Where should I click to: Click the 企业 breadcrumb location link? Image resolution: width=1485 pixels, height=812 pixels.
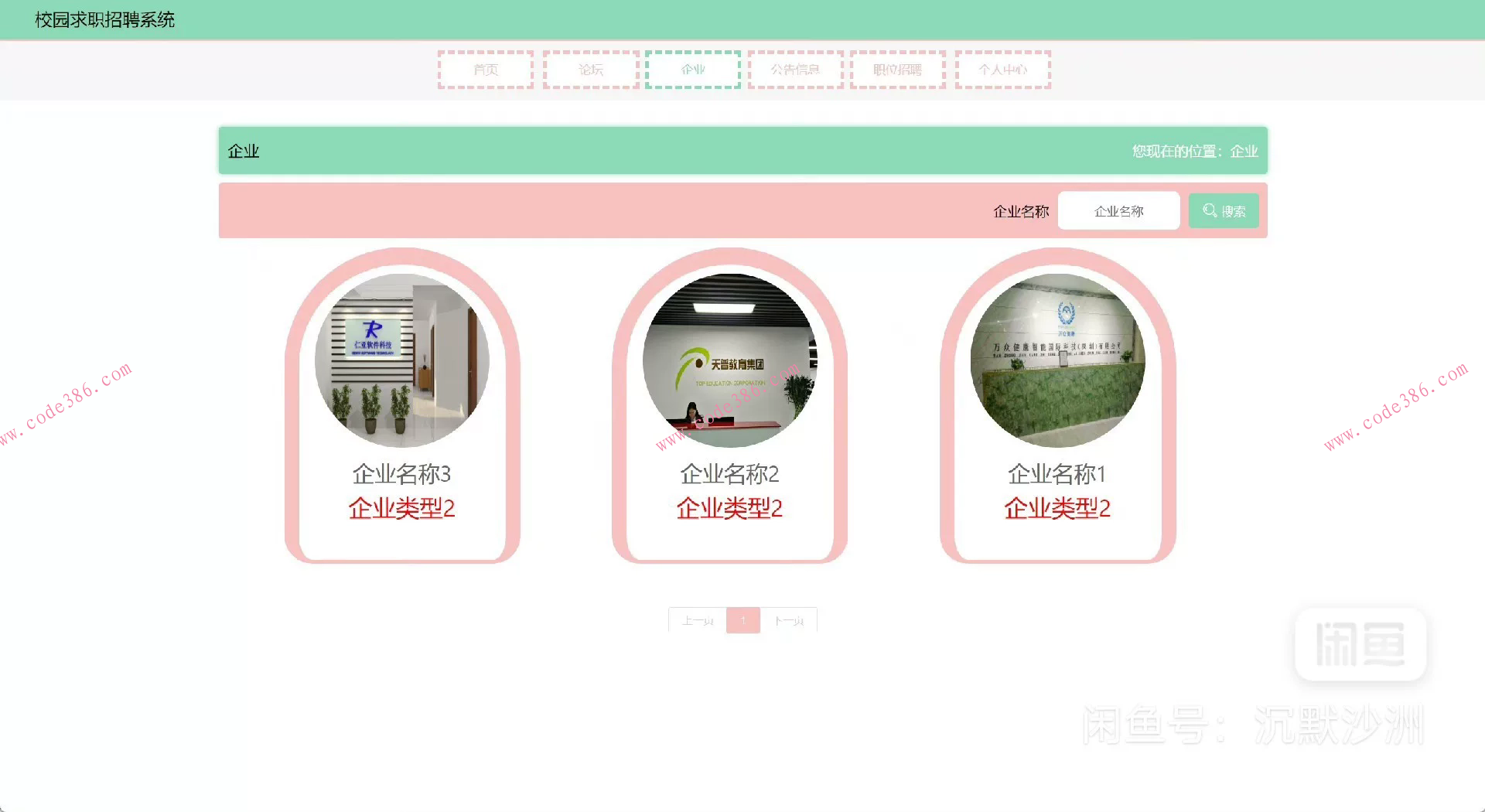click(1244, 151)
